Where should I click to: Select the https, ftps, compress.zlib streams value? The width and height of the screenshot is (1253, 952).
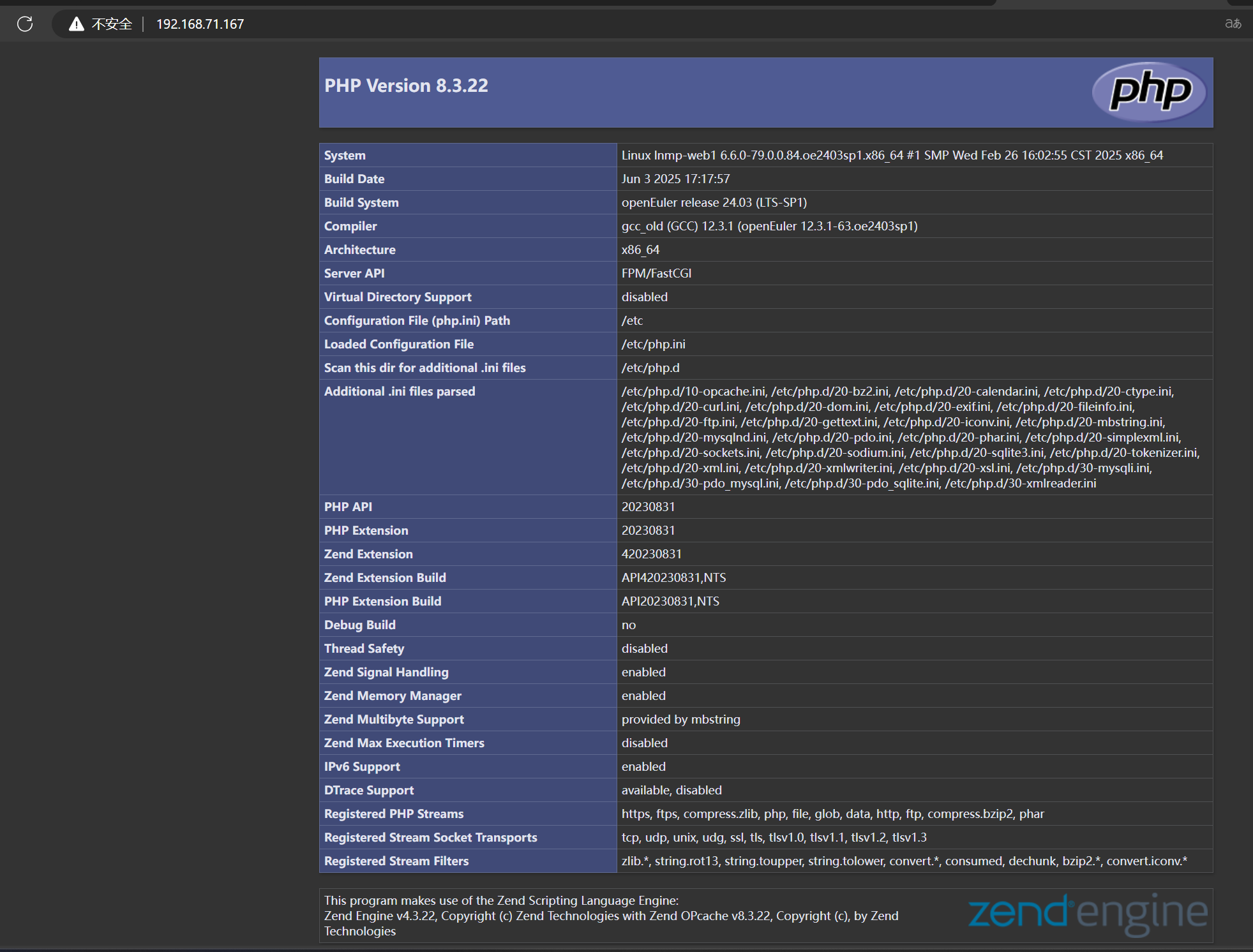833,814
